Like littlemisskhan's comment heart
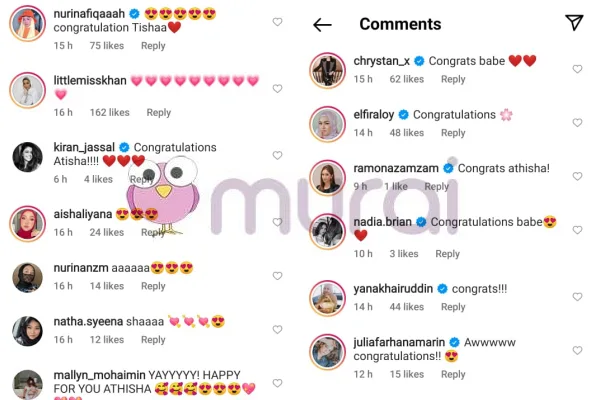Image resolution: width=600 pixels, height=400 pixels. 277,88
